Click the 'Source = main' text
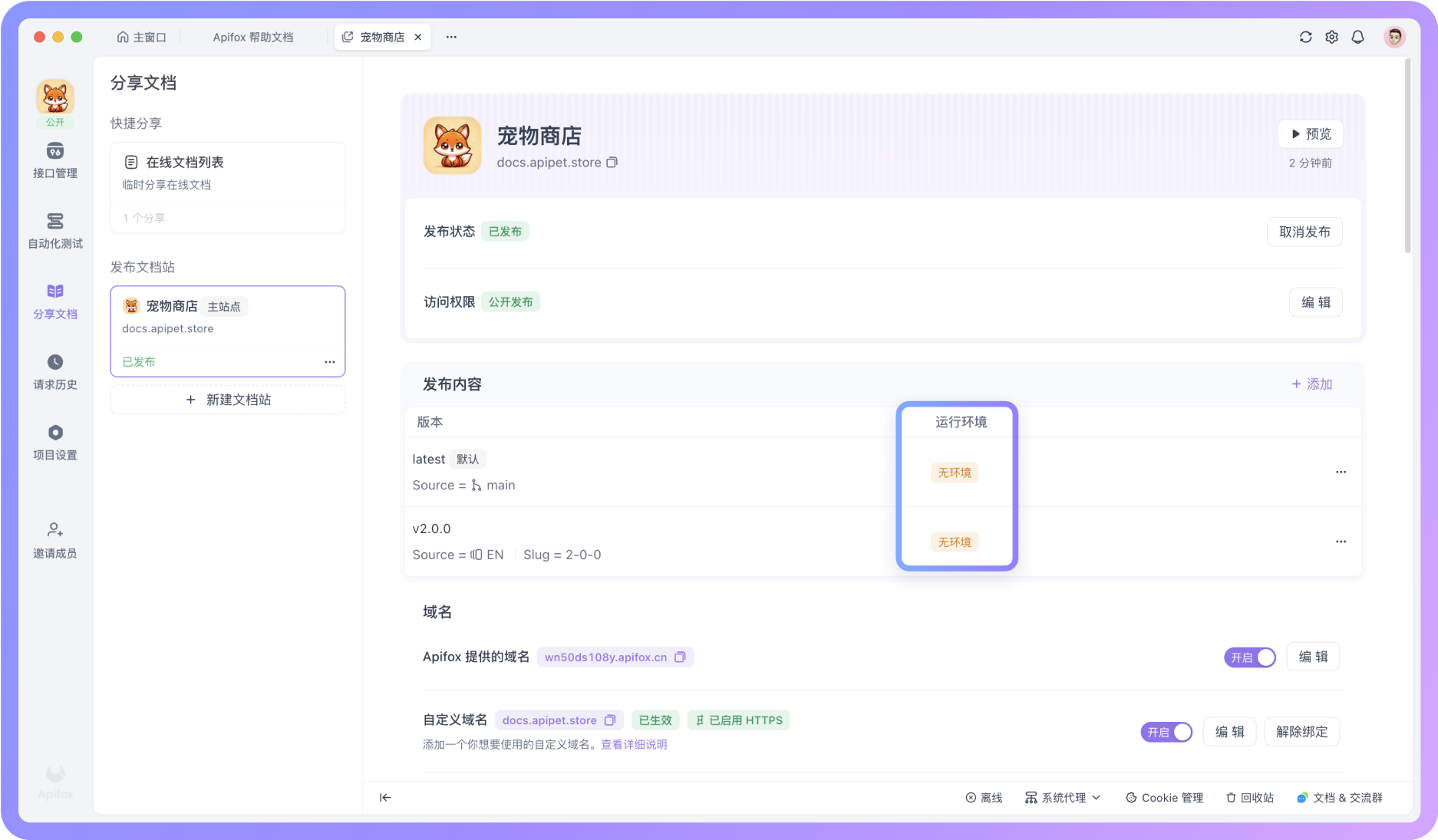1438x840 pixels. (463, 486)
